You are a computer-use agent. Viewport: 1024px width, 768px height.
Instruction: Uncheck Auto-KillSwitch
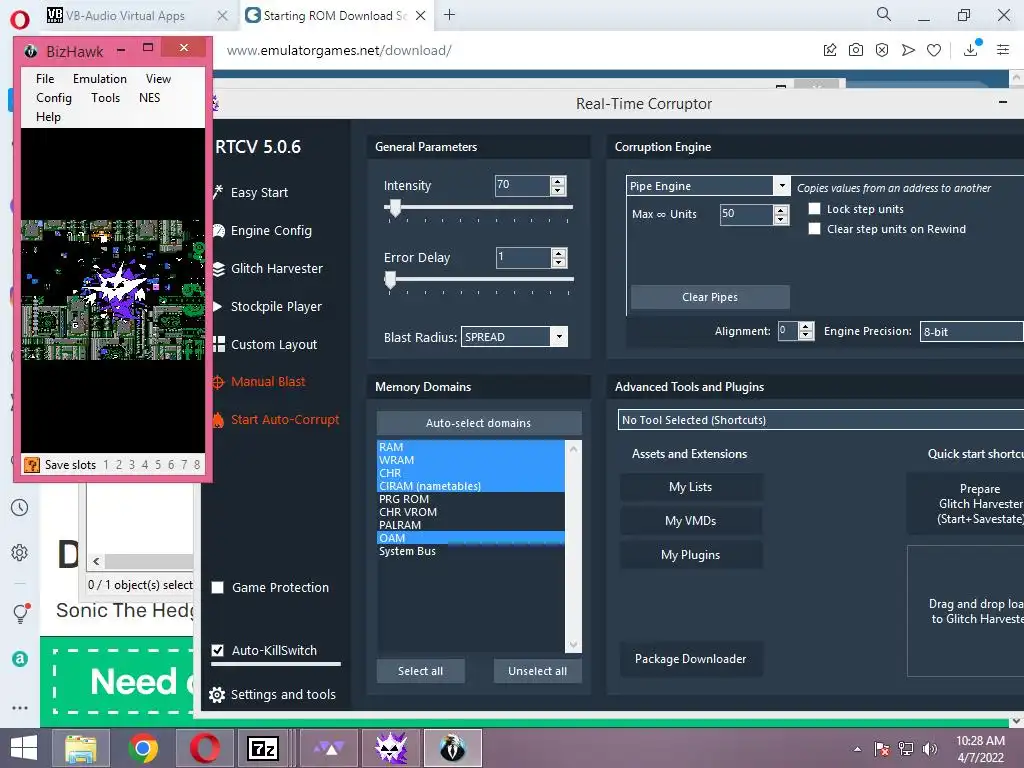pyautogui.click(x=217, y=650)
